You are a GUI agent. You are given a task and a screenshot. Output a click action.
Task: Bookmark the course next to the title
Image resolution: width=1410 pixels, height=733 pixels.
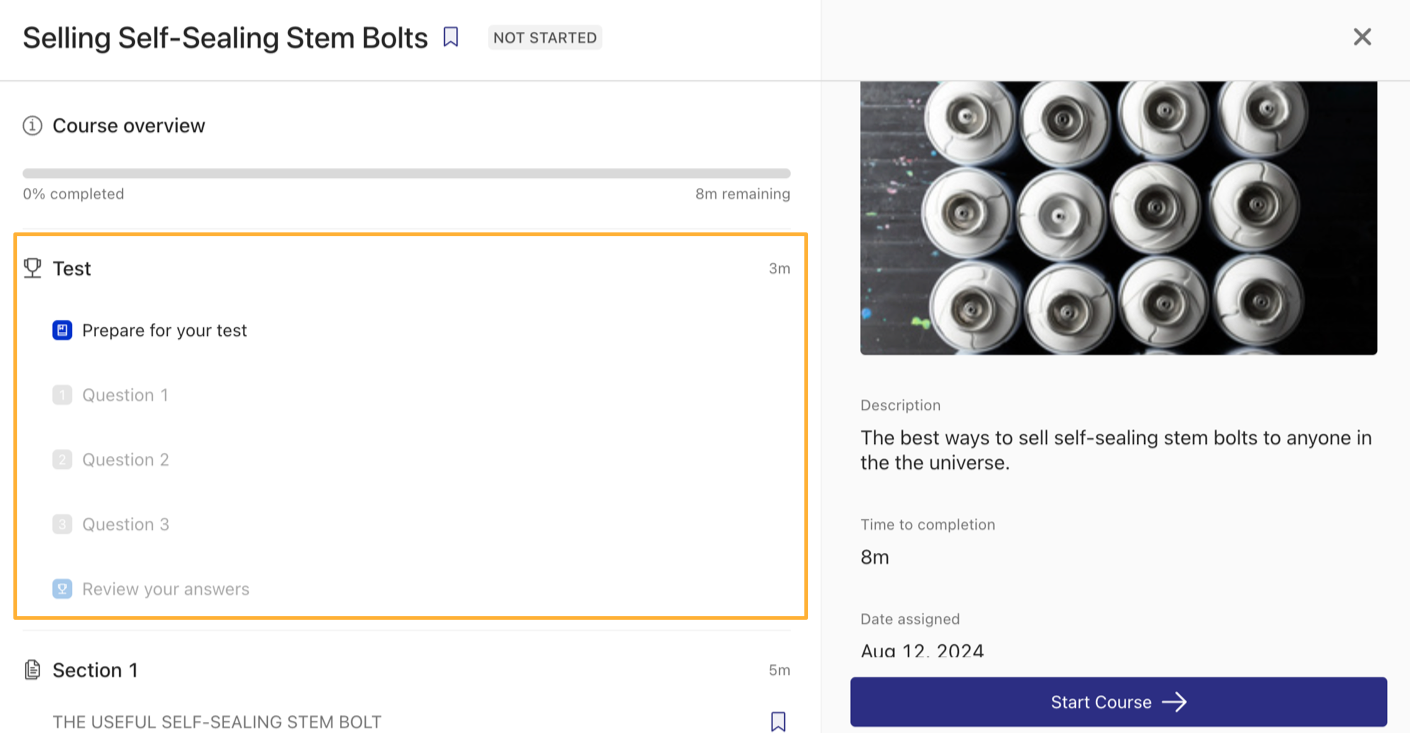click(x=451, y=37)
